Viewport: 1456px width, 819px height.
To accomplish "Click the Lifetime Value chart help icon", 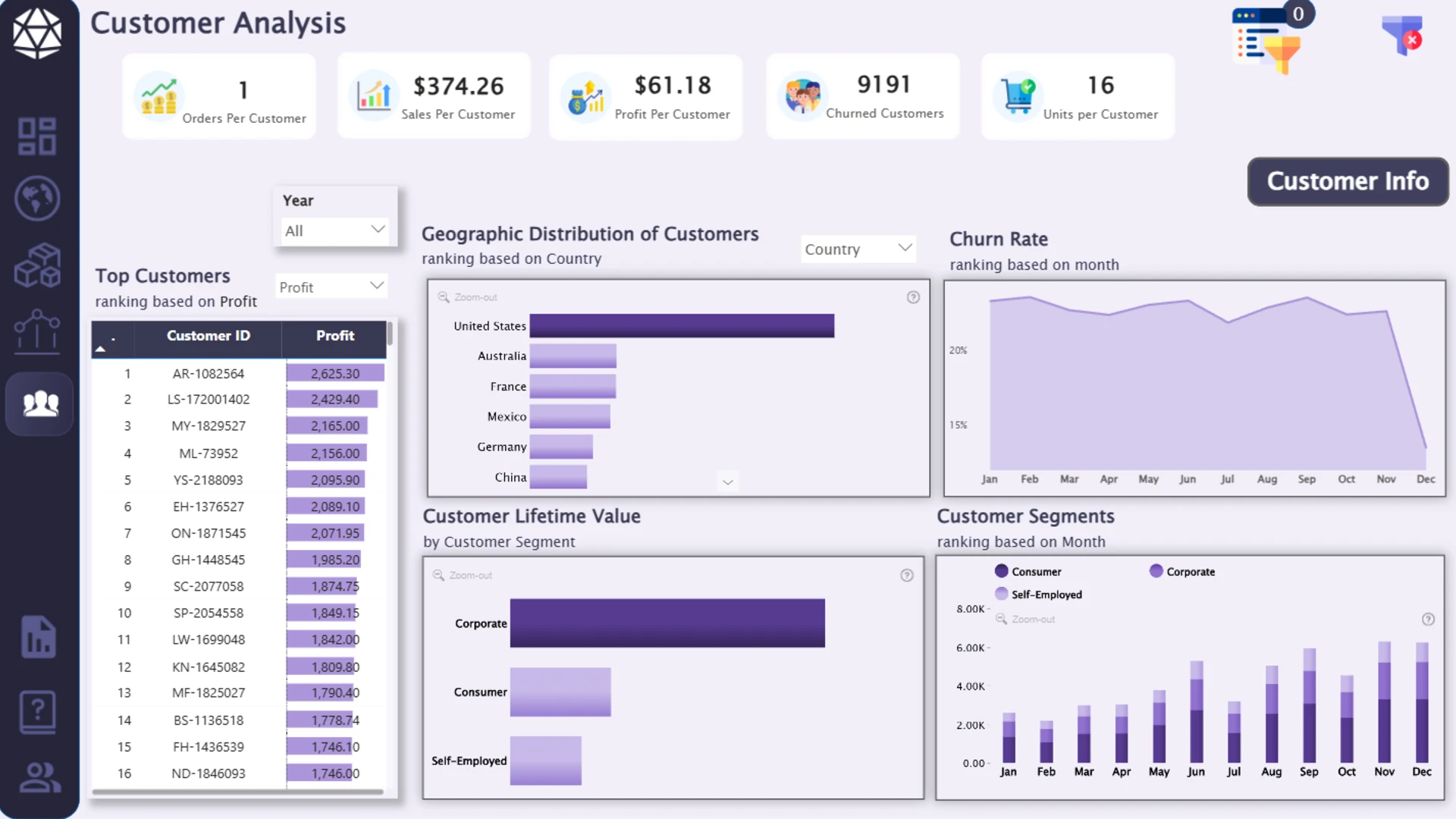I will [907, 576].
